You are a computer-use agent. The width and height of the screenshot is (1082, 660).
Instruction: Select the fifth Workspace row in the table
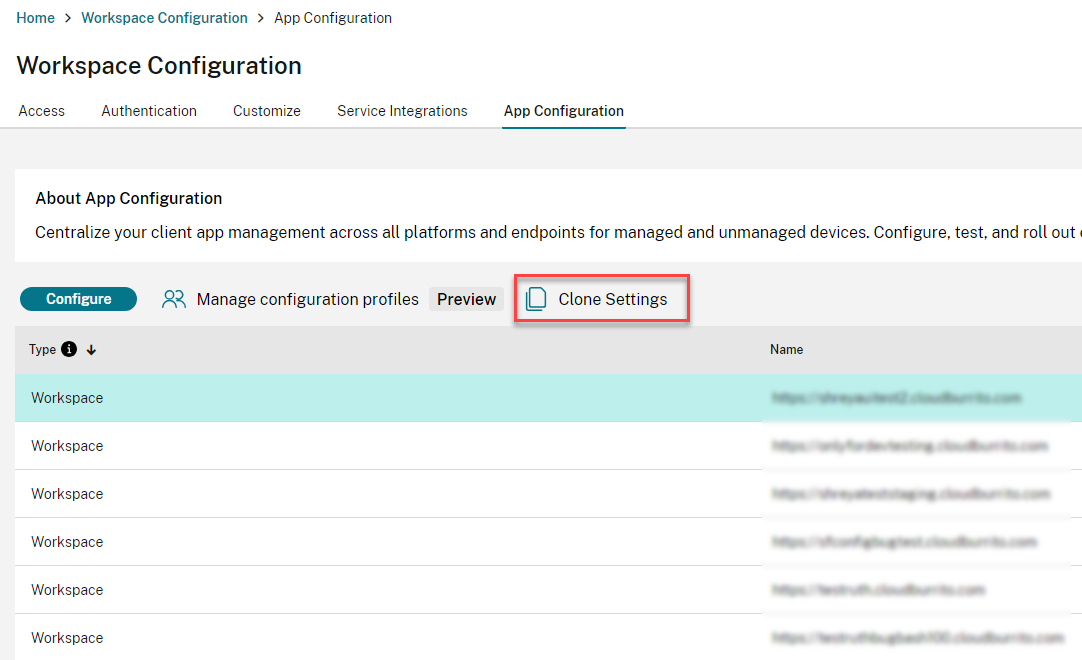tap(67, 590)
